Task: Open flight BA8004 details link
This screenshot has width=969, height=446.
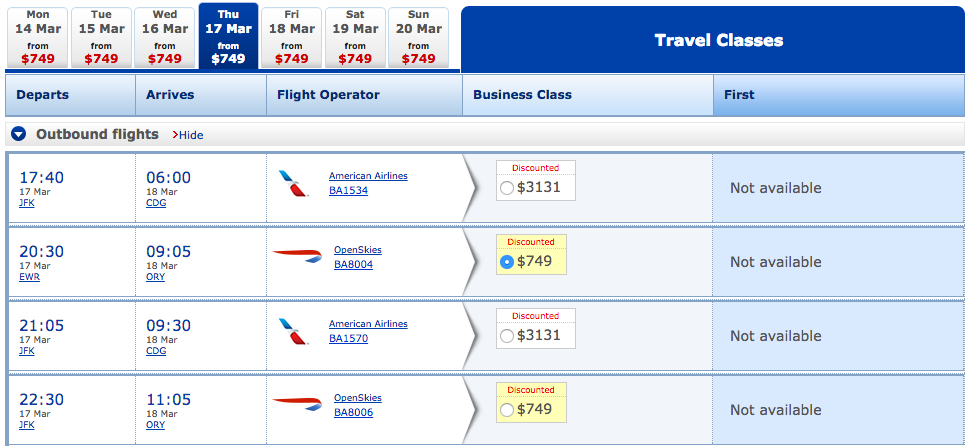Action: 353,264
